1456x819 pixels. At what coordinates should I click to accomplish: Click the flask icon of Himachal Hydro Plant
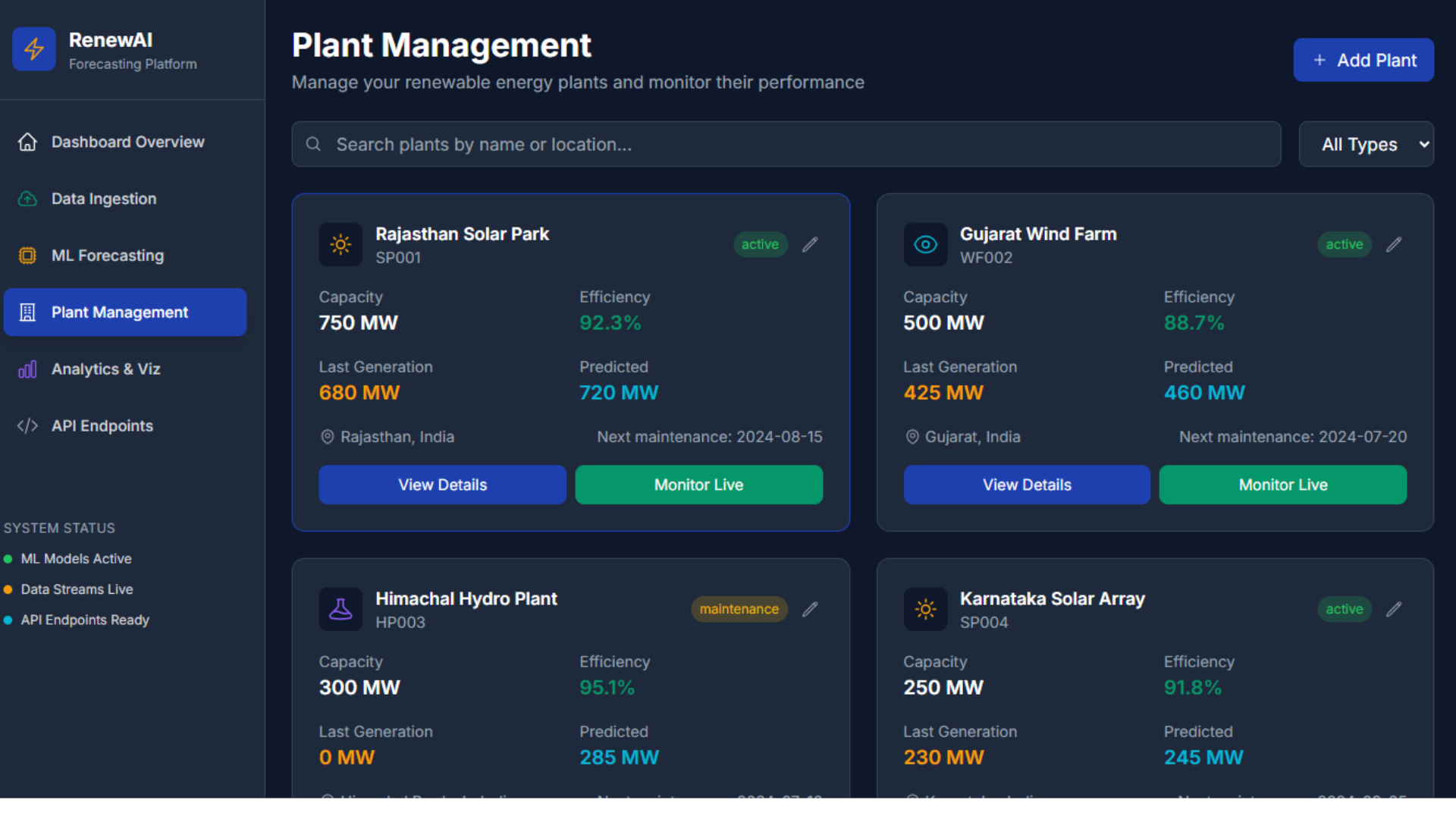pos(340,609)
